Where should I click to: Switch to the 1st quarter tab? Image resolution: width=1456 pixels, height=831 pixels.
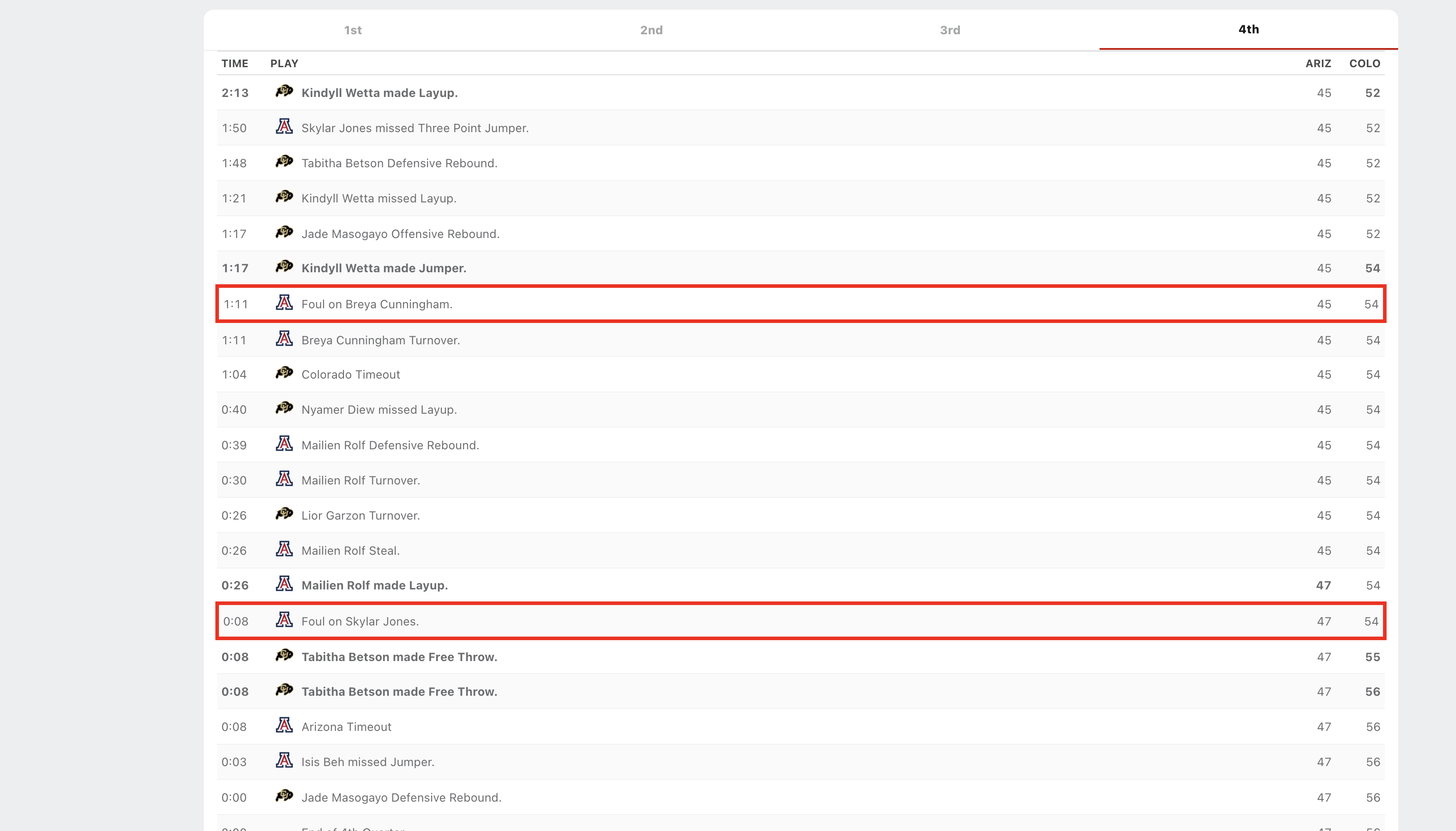click(x=353, y=30)
